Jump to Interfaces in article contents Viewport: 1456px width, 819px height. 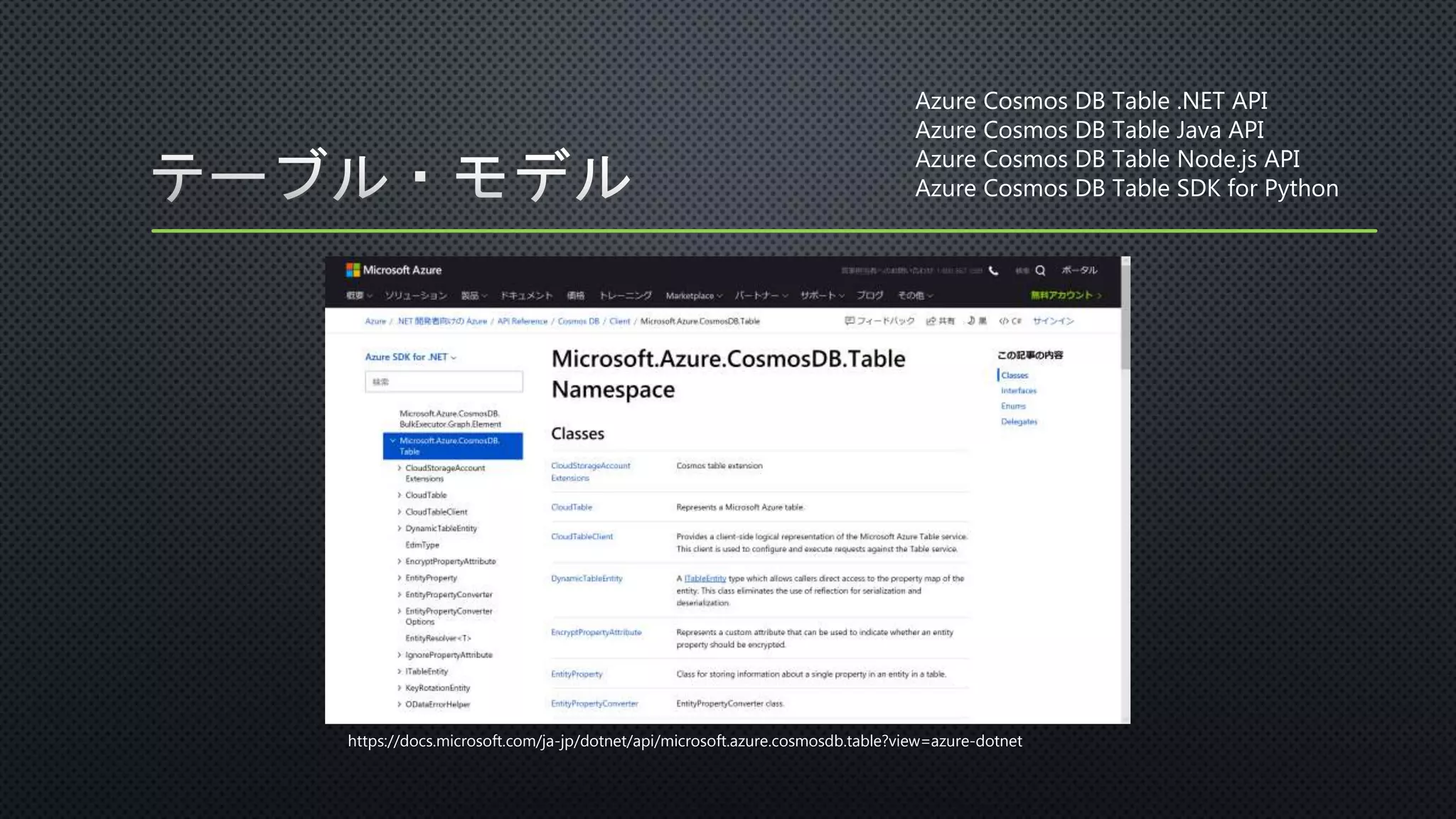point(1019,391)
